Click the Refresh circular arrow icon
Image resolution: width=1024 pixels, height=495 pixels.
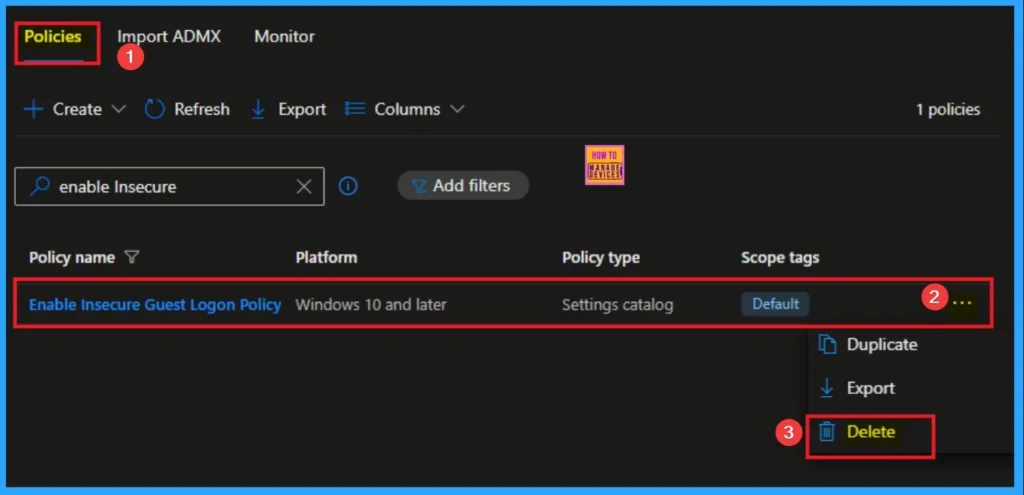(155, 109)
